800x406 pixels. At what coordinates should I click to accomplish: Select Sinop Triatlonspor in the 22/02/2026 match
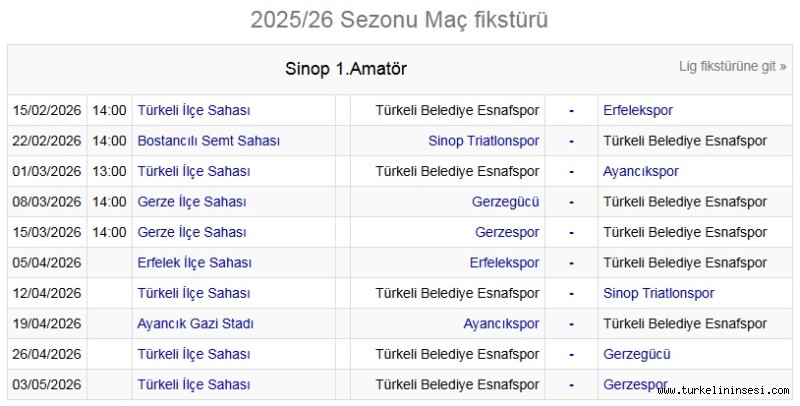point(483,141)
